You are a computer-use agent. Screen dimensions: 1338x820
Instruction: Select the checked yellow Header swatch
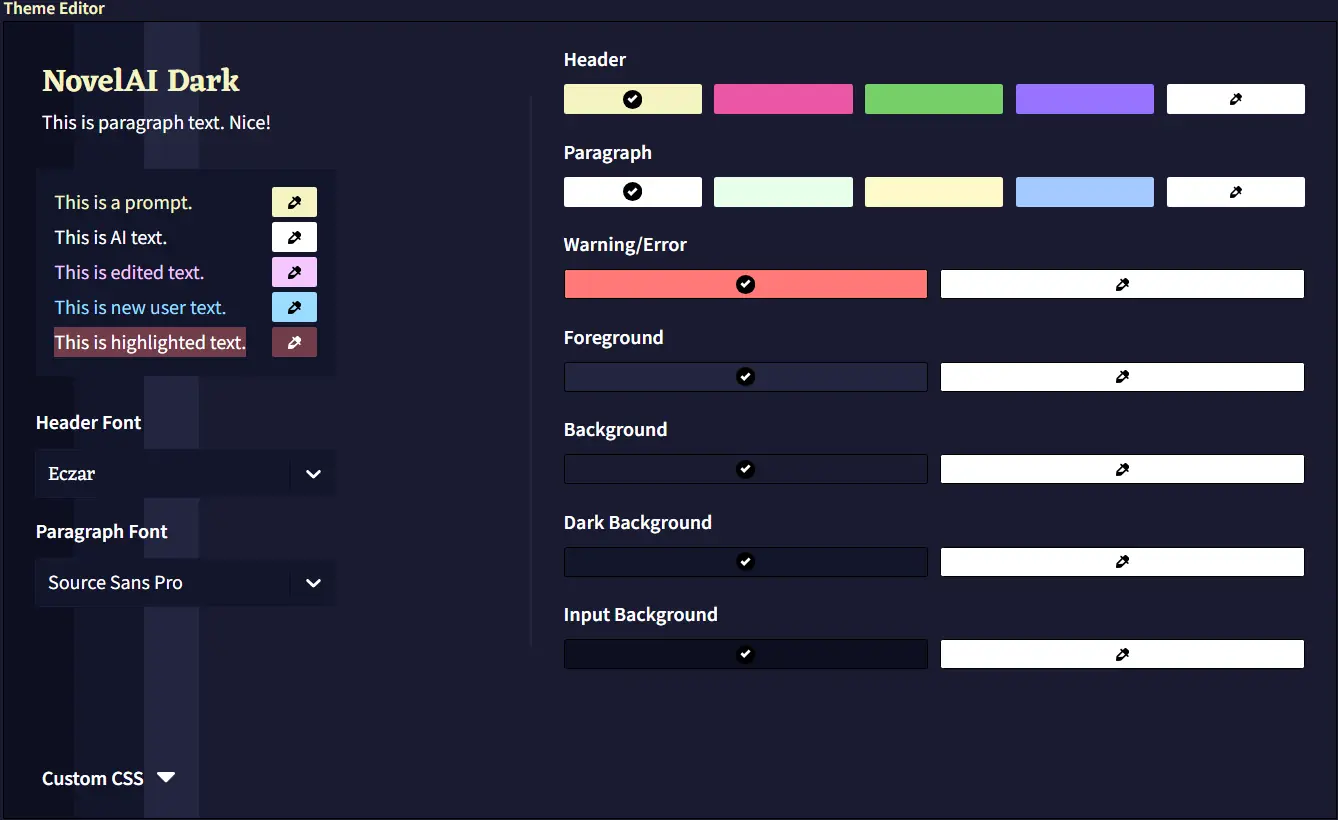632,99
